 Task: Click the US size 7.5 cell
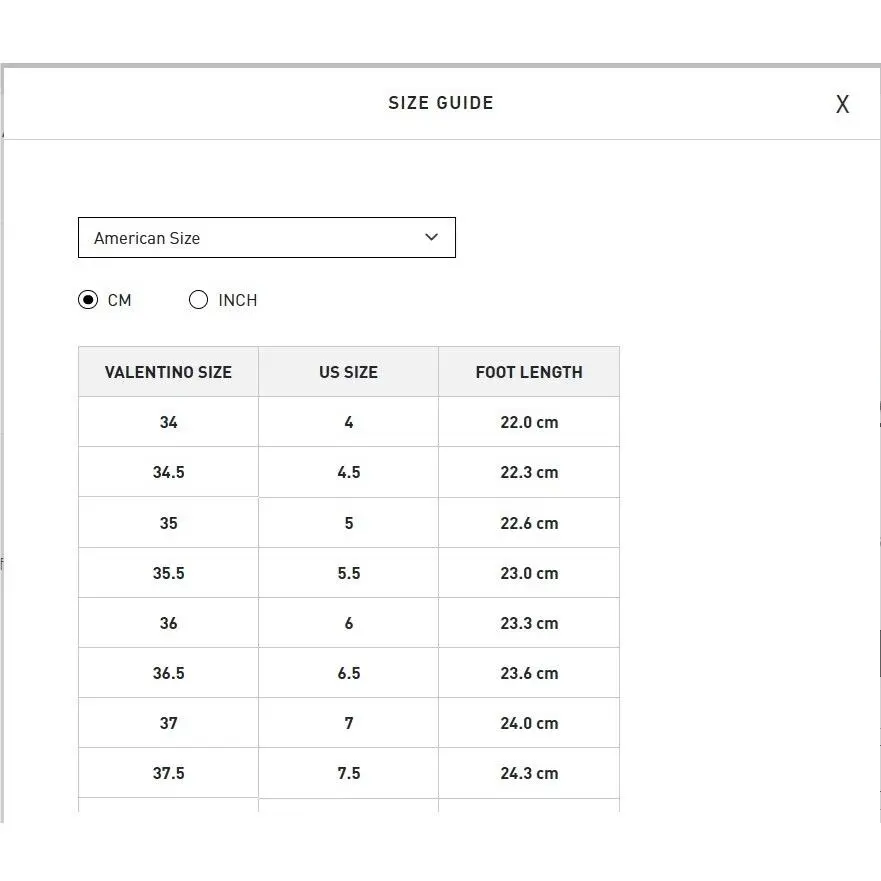tap(348, 773)
